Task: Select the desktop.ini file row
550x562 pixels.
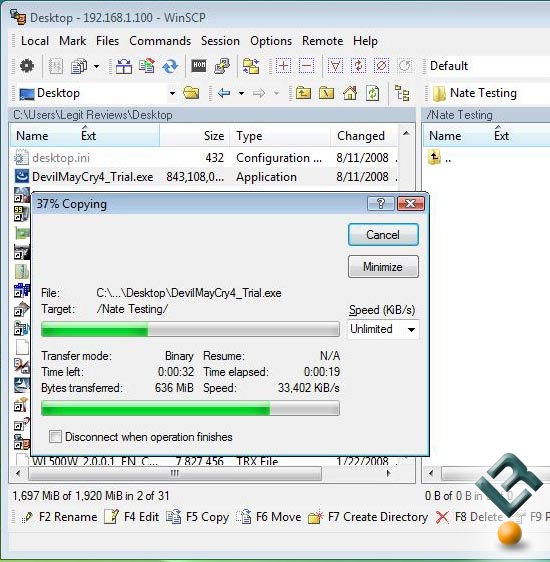Action: [x=204, y=158]
